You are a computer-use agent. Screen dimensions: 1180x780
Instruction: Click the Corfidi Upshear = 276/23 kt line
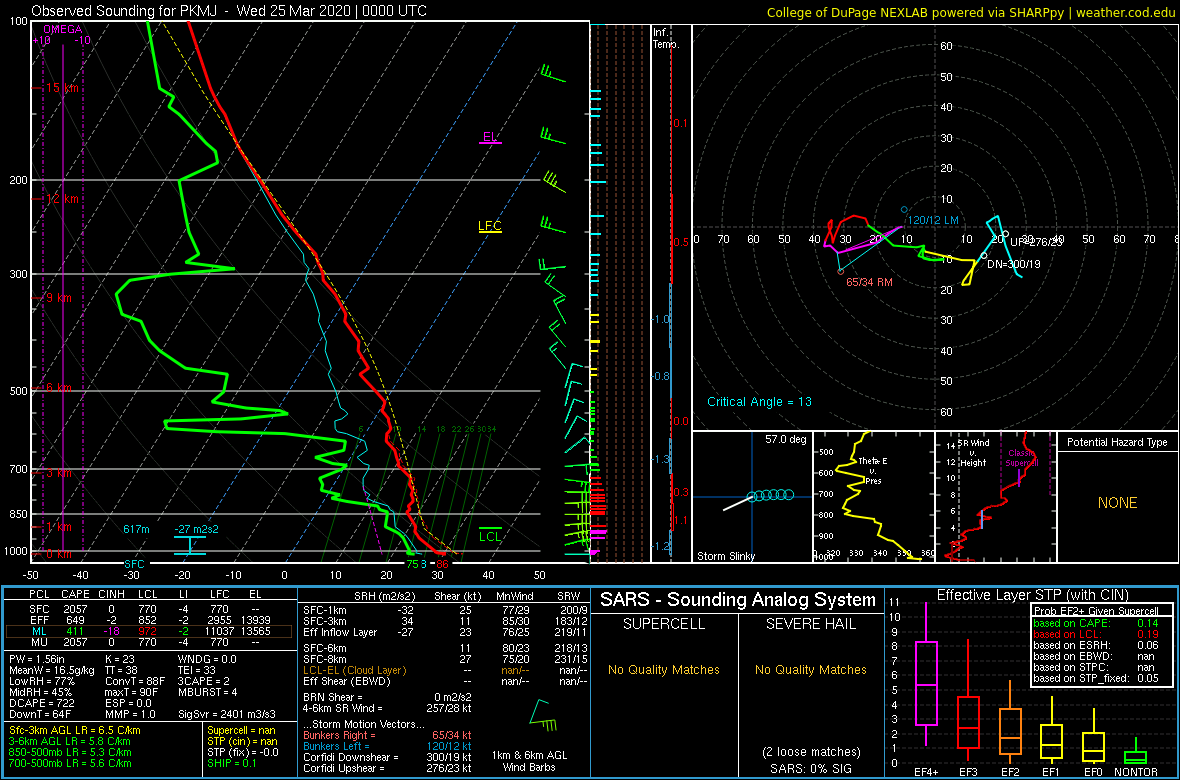(386, 768)
